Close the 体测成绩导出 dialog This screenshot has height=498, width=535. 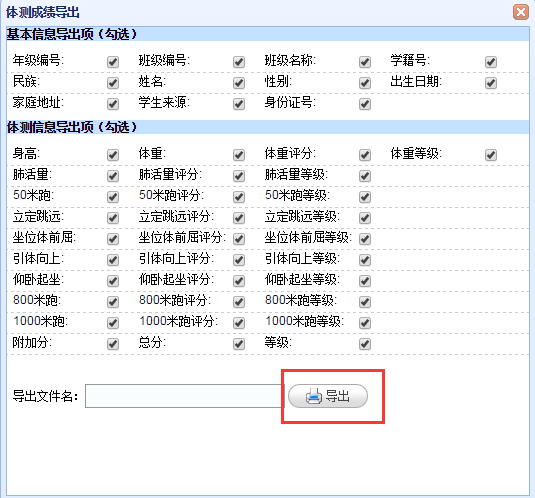521,12
